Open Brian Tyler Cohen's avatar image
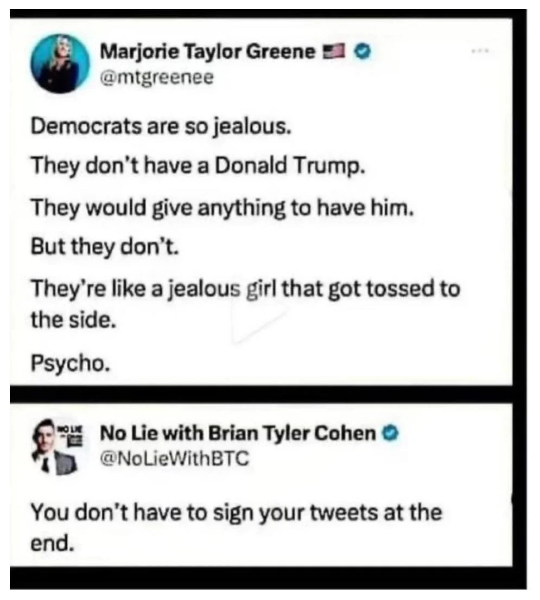This screenshot has height=600, width=540. click(59, 446)
